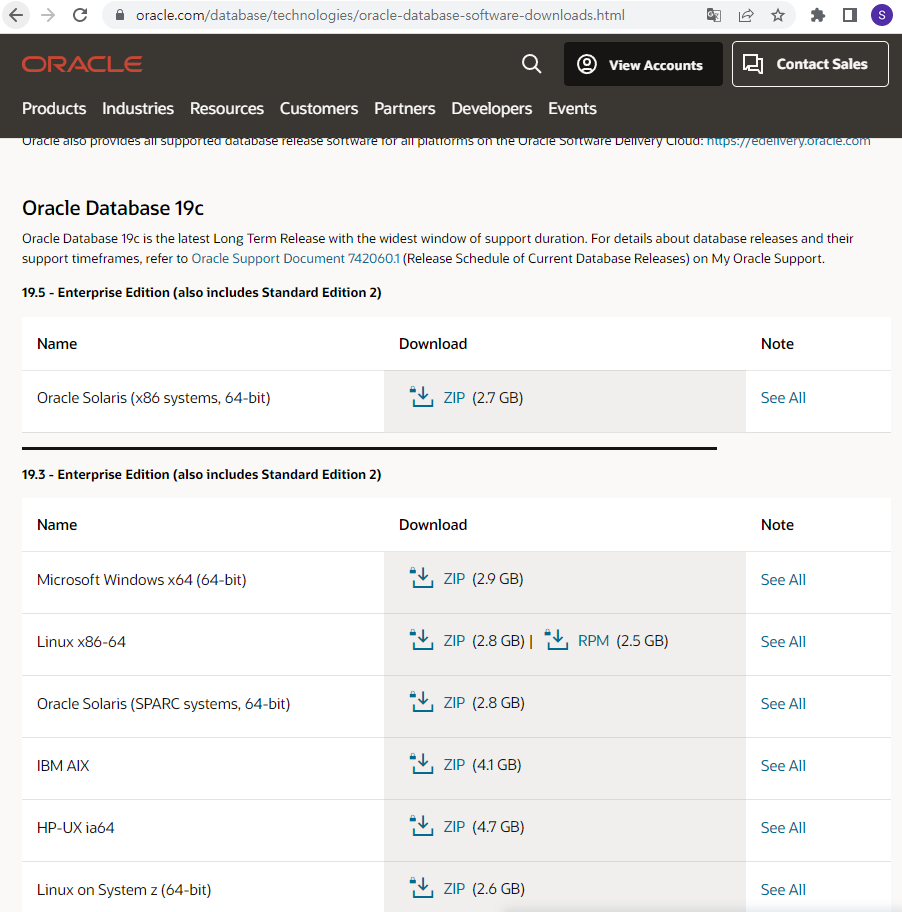Download RPM link for Linux x86-64
Image resolution: width=902 pixels, height=912 pixels.
593,641
